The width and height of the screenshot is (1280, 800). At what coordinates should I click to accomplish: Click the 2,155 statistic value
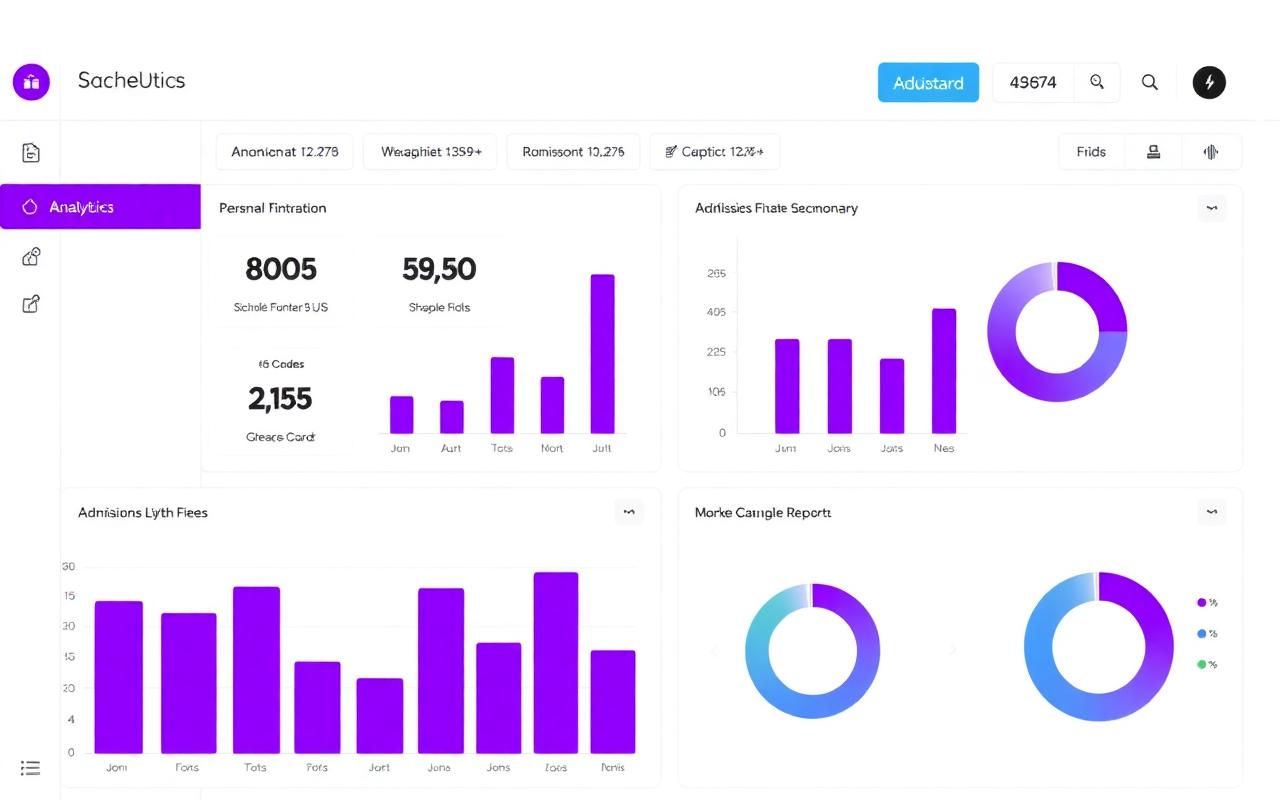tap(280, 399)
